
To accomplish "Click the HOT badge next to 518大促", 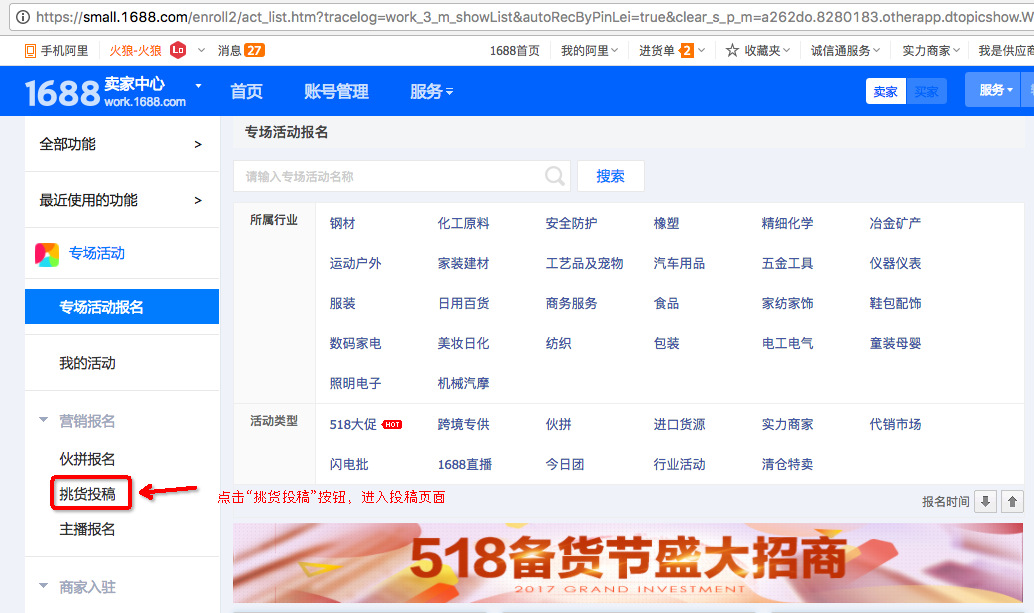I will click(x=390, y=423).
